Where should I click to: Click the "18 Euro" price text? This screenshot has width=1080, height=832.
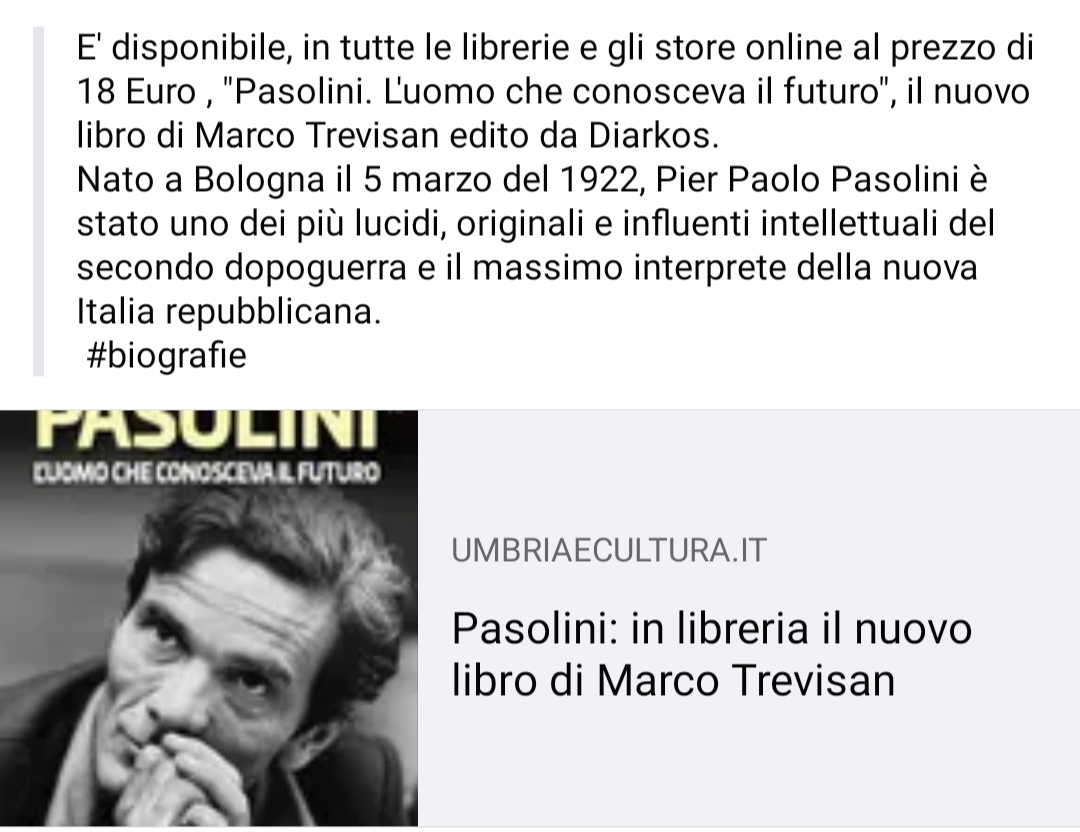click(x=136, y=92)
